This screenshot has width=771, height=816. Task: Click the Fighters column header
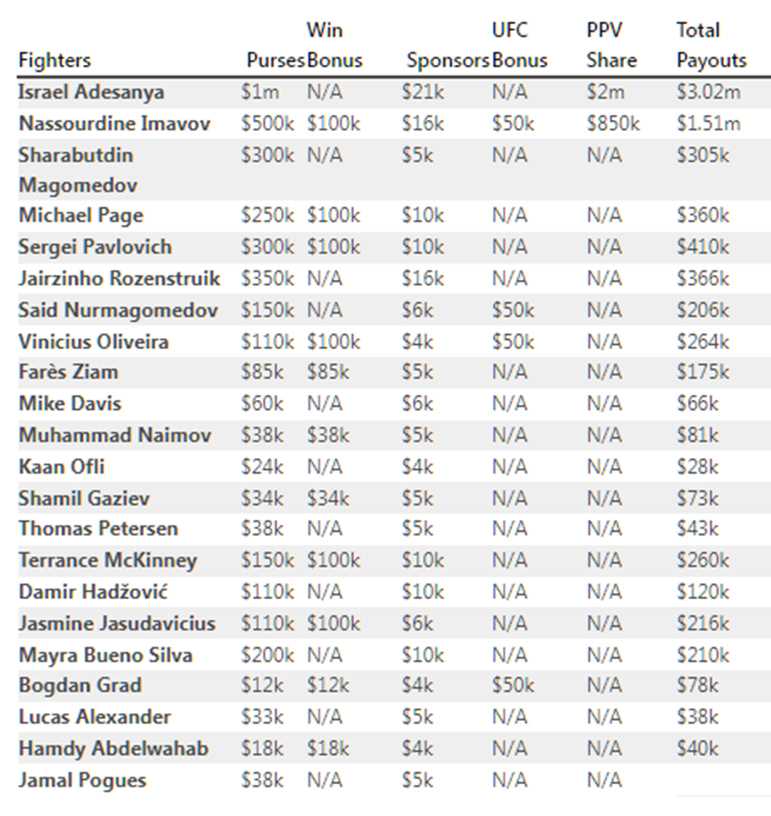(x=54, y=60)
